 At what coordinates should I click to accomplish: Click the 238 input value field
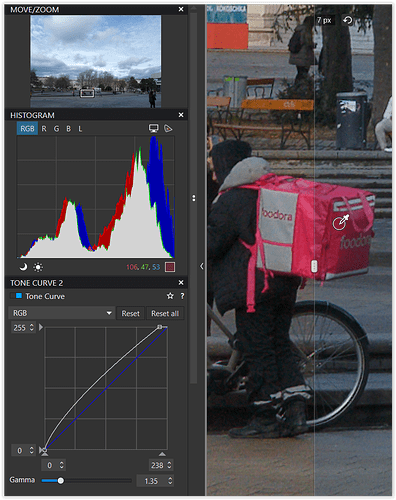(157, 465)
